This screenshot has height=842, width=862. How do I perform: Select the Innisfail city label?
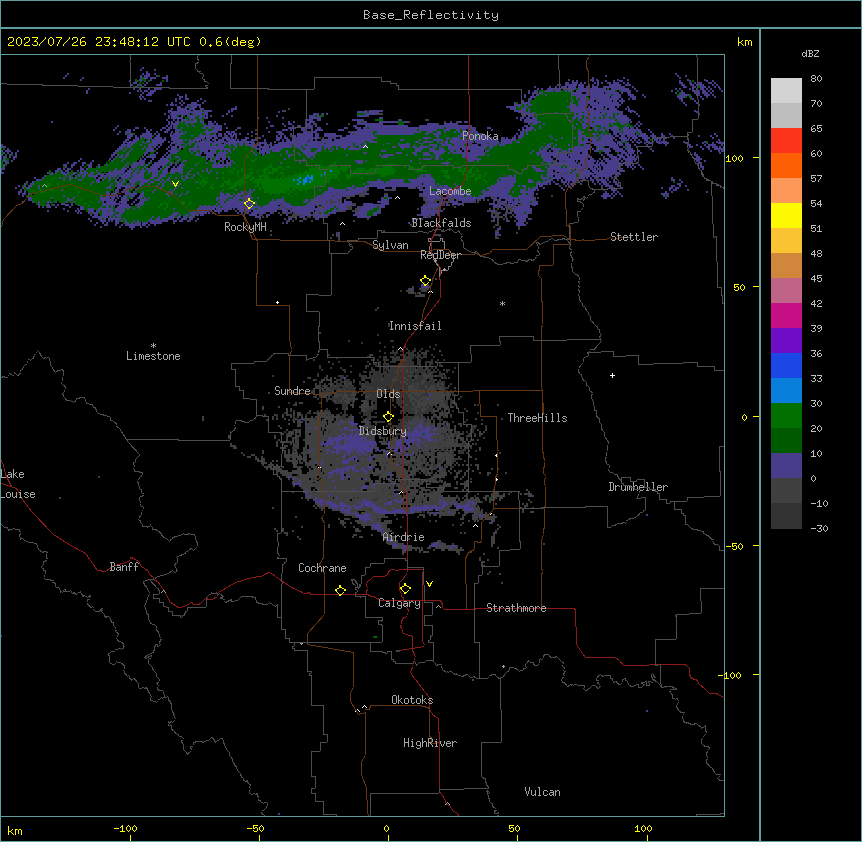coord(415,326)
